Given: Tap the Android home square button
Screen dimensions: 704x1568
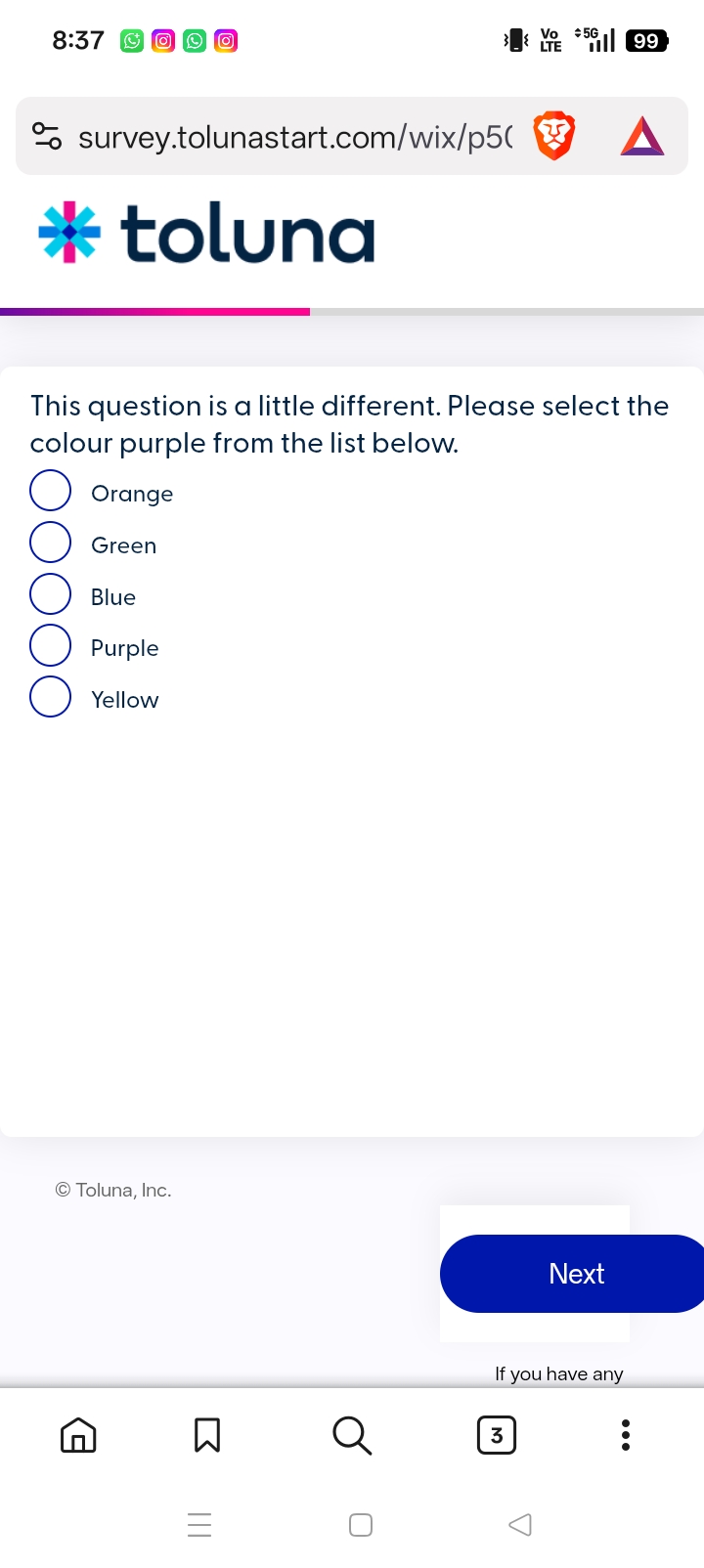Looking at the screenshot, I should click(361, 1525).
